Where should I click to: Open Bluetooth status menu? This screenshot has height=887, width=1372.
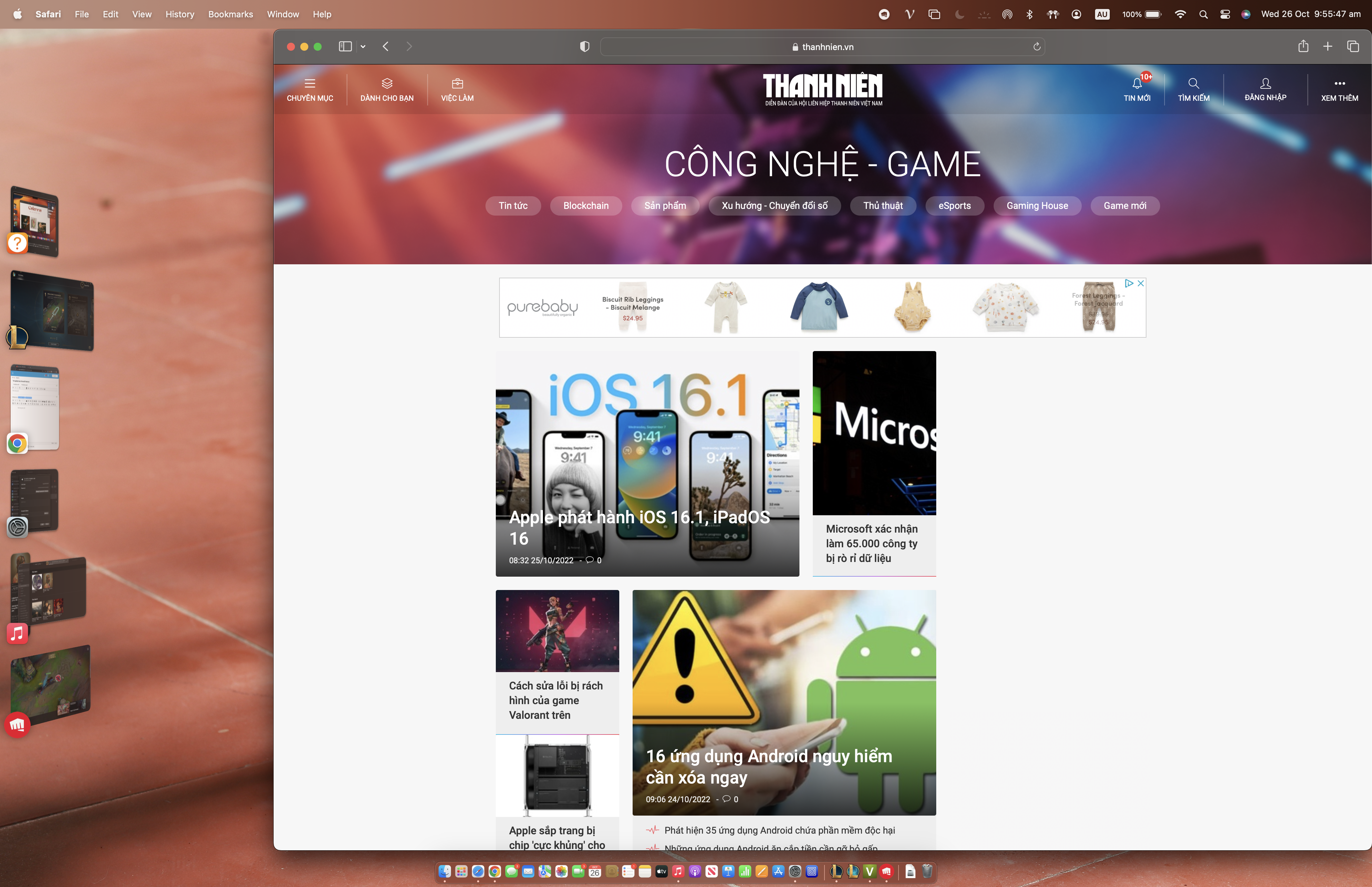pyautogui.click(x=1029, y=14)
